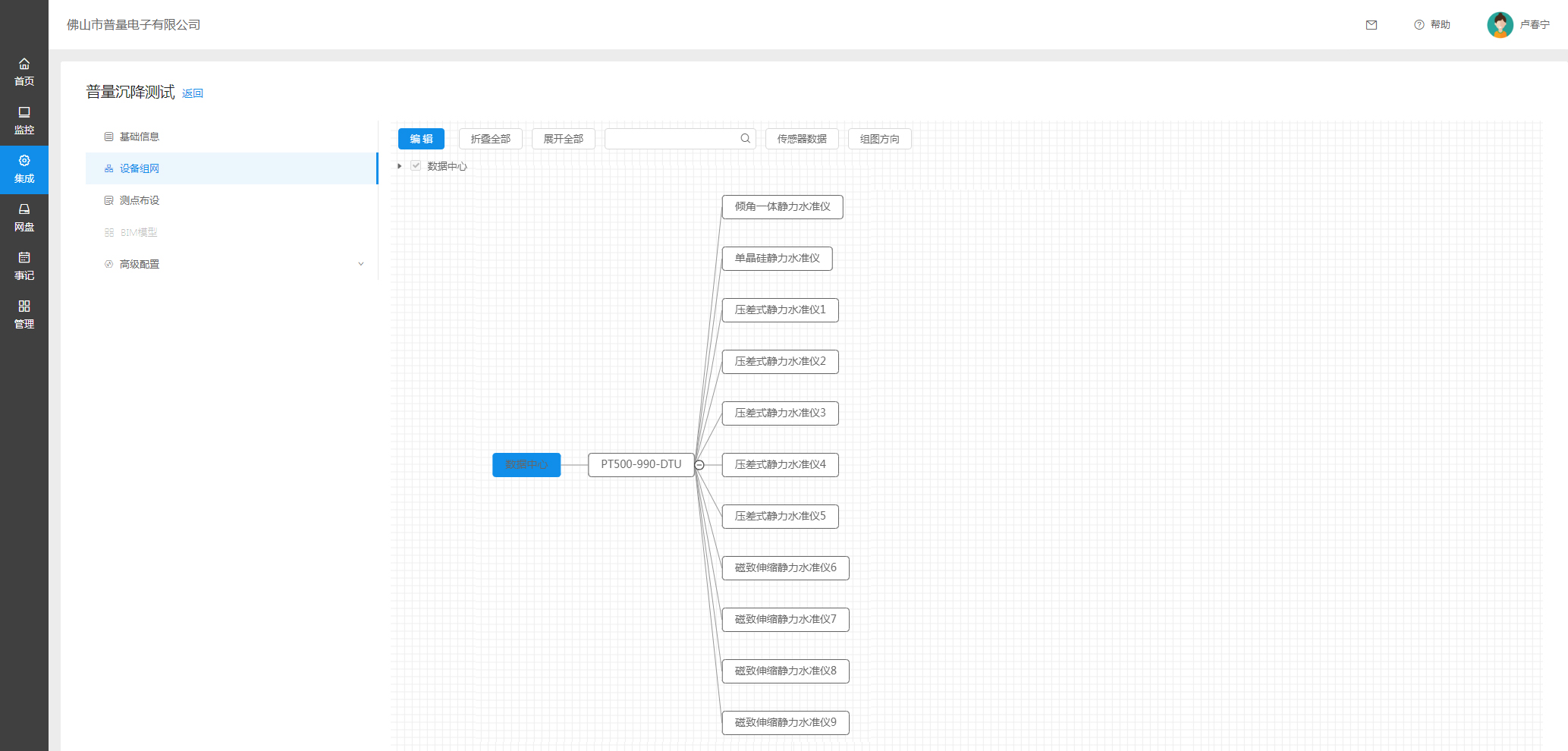Screen dimensions: 1568x751
Task: Click the user avatar 卢春宁
Action: coord(1500,25)
